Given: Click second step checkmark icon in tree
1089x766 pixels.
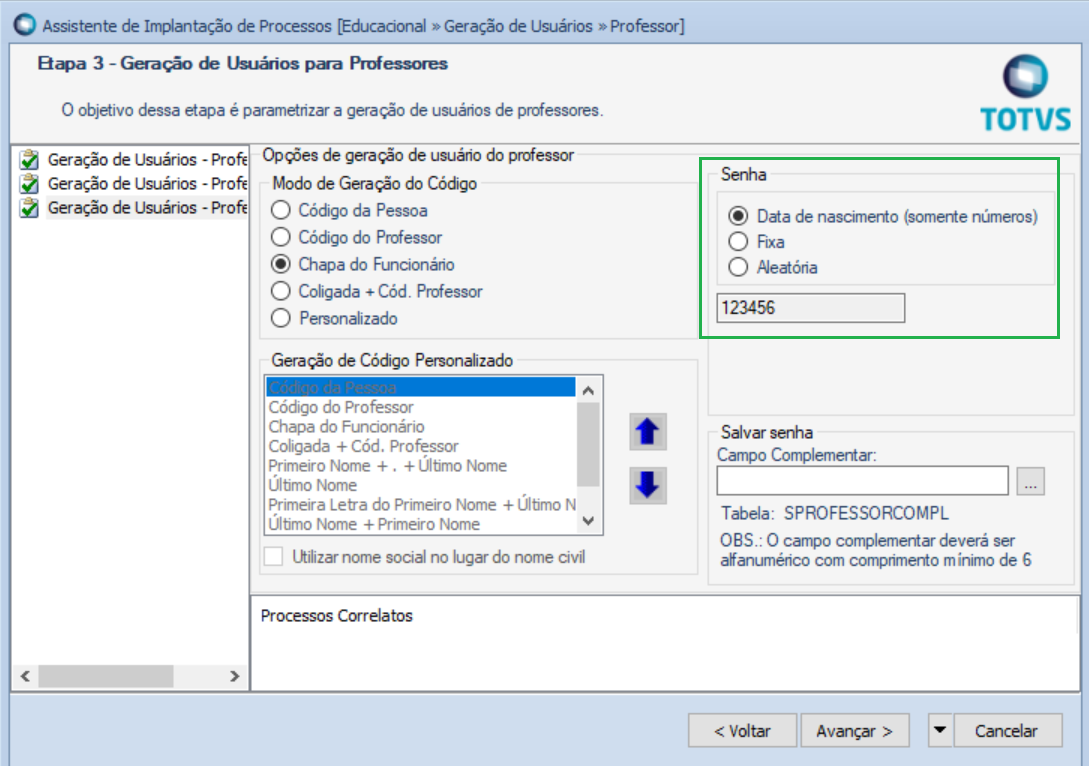Looking at the screenshot, I should [29, 184].
